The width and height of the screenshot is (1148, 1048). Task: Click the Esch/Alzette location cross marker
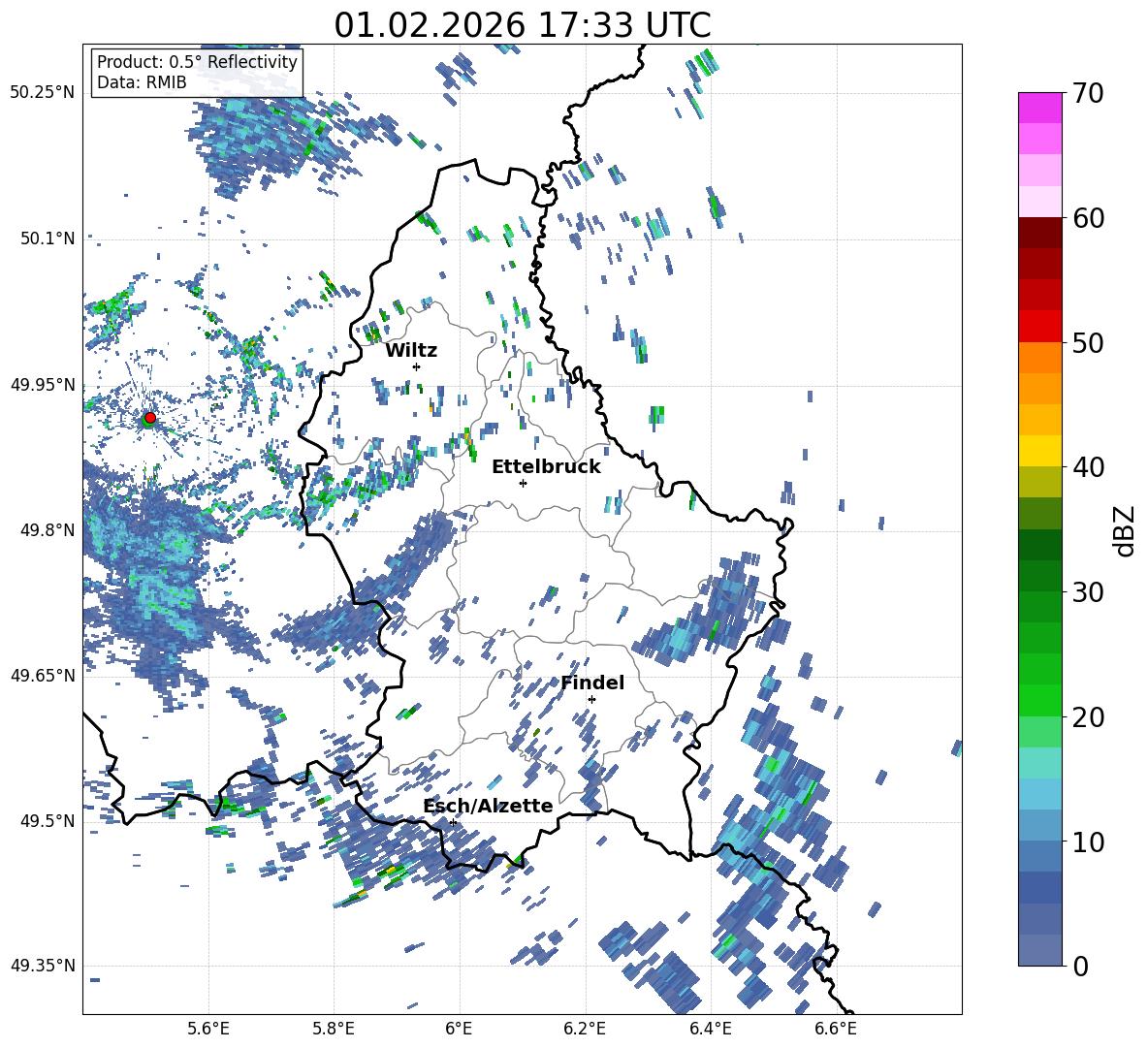click(453, 822)
